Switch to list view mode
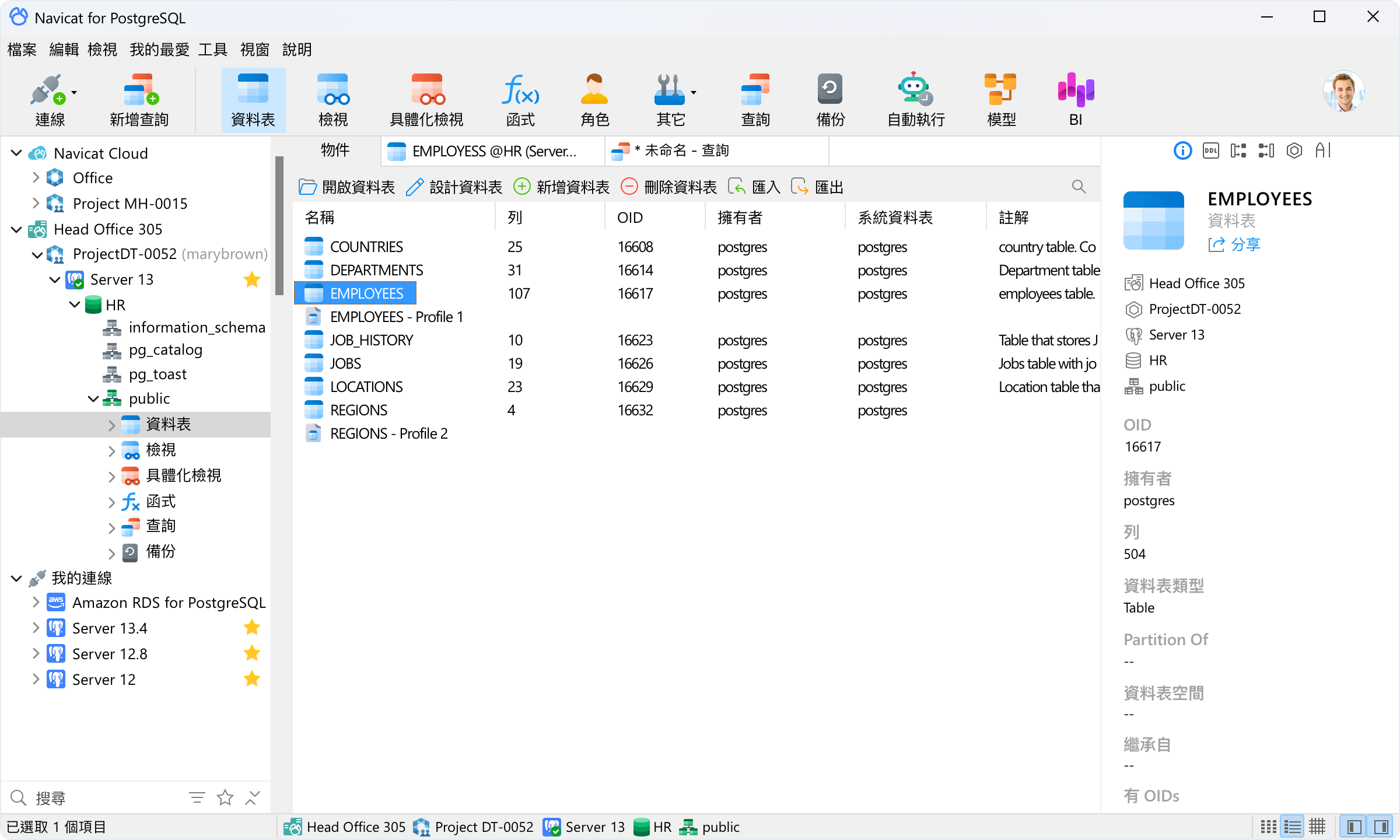Viewport: 1400px width, 840px height. tap(1293, 827)
